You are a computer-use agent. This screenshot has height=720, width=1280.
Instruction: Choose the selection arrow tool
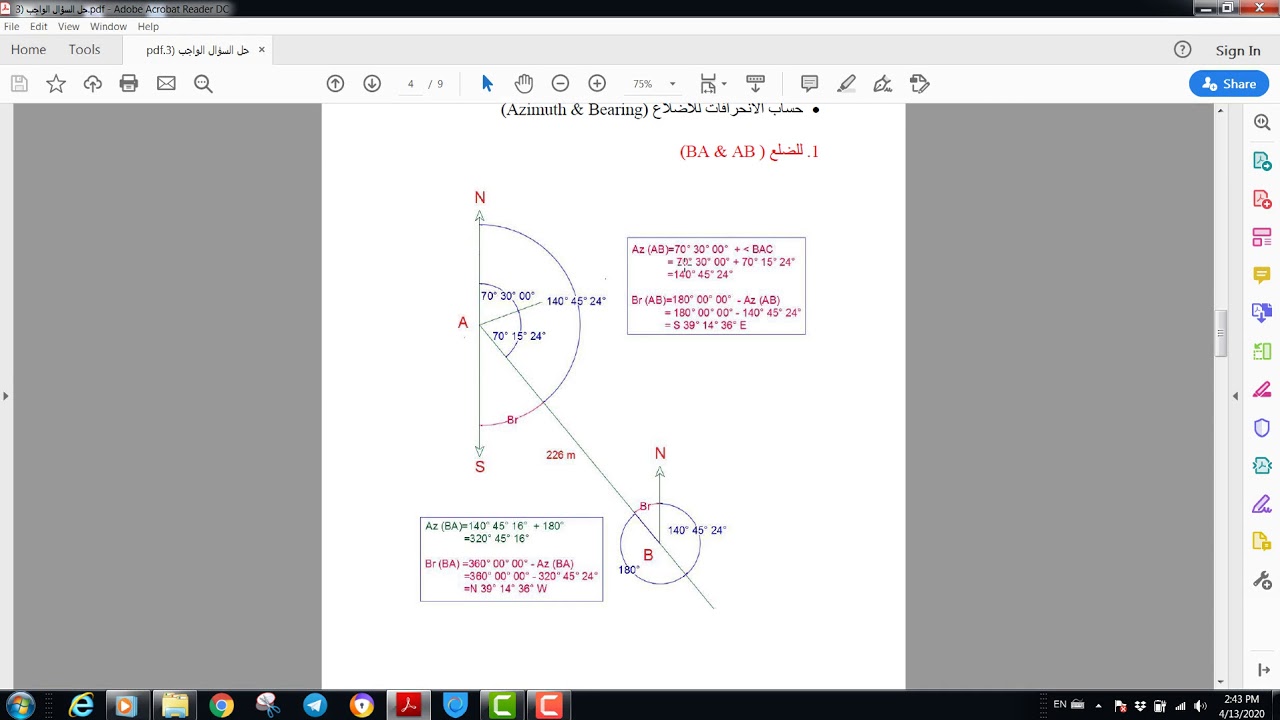(x=487, y=84)
